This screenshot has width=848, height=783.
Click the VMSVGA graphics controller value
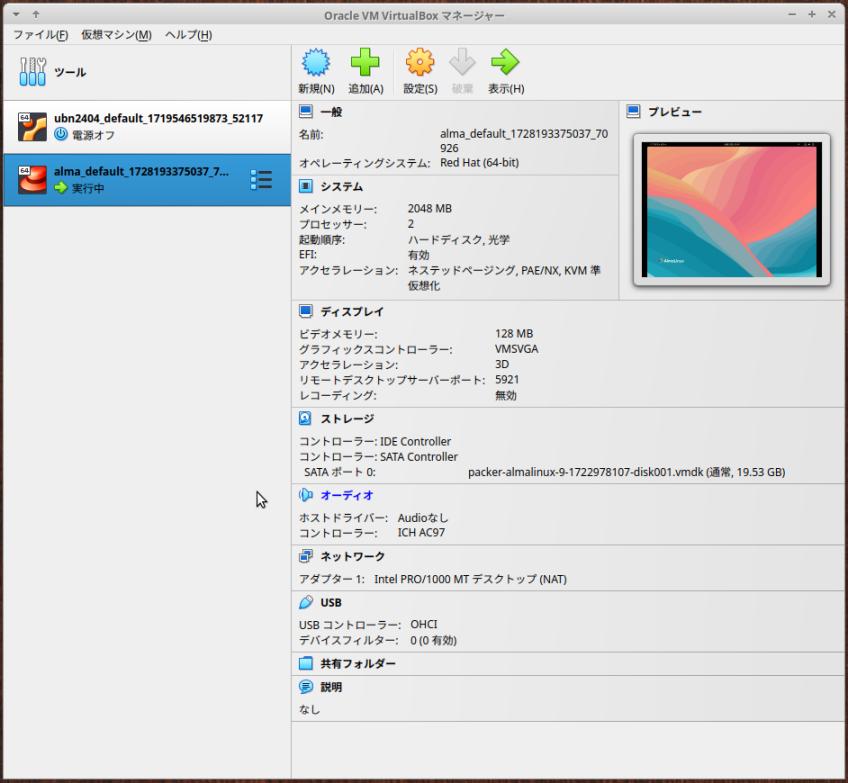[516, 349]
